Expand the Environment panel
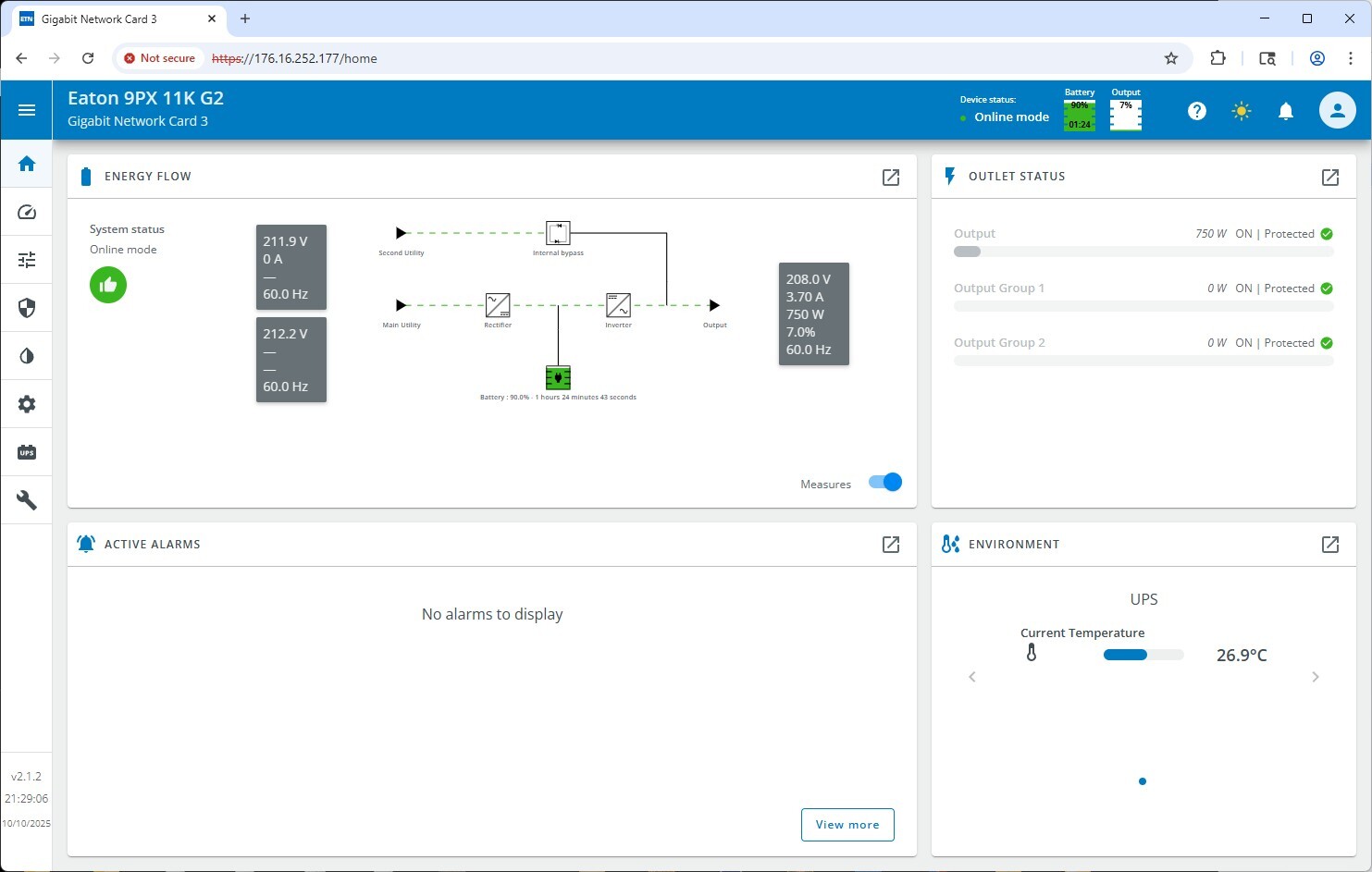 click(1329, 545)
